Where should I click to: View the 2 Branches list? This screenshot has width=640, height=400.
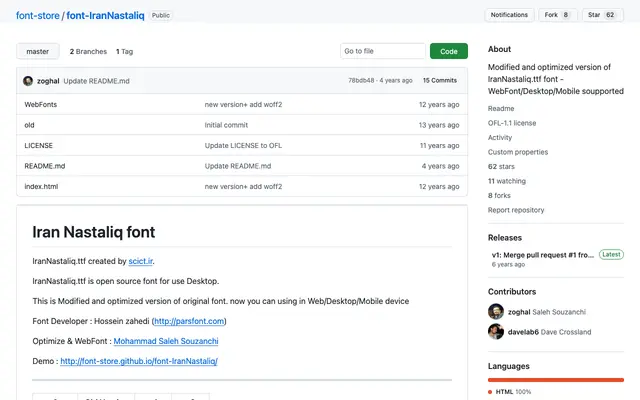[x=88, y=51]
